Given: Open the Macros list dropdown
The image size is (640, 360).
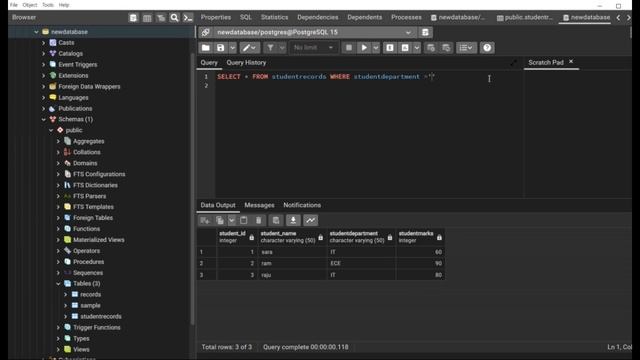Looking at the screenshot, I should point(466,48).
